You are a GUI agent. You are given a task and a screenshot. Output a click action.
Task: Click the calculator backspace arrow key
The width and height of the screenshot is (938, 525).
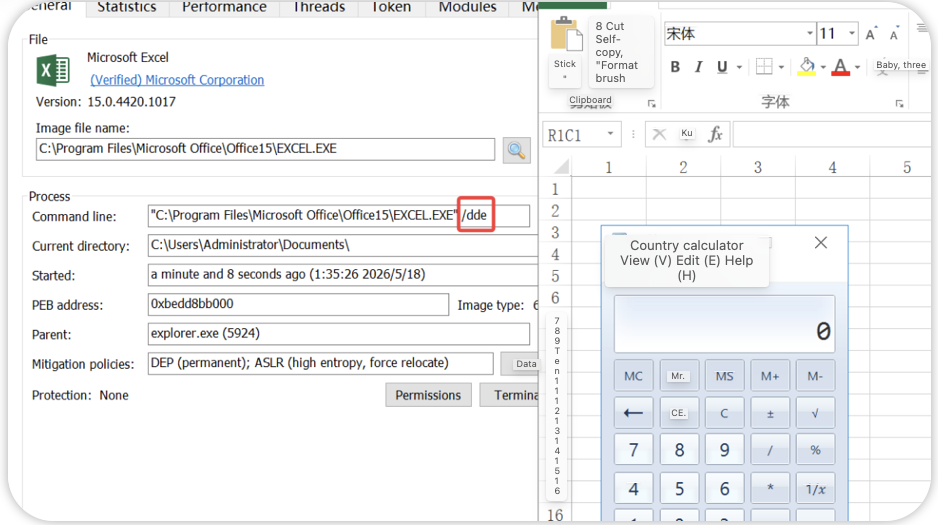coord(633,413)
